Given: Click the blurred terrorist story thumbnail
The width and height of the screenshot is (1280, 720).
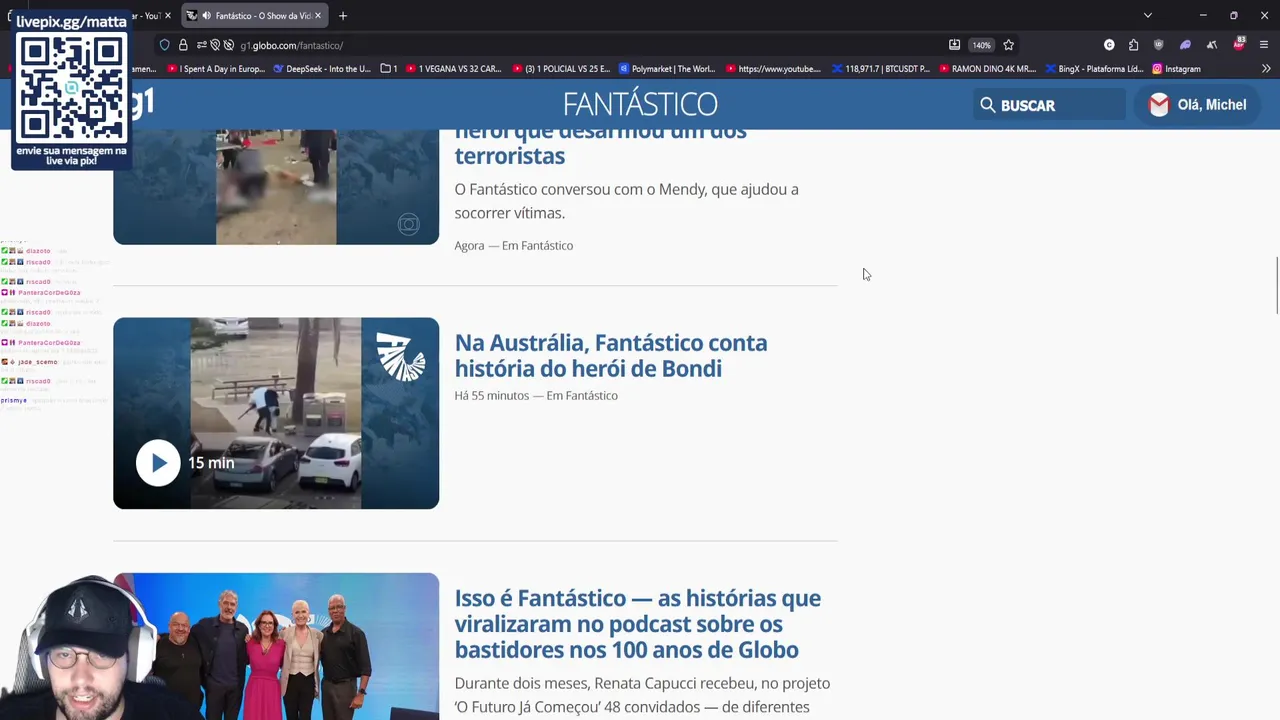Looking at the screenshot, I should 276,187.
